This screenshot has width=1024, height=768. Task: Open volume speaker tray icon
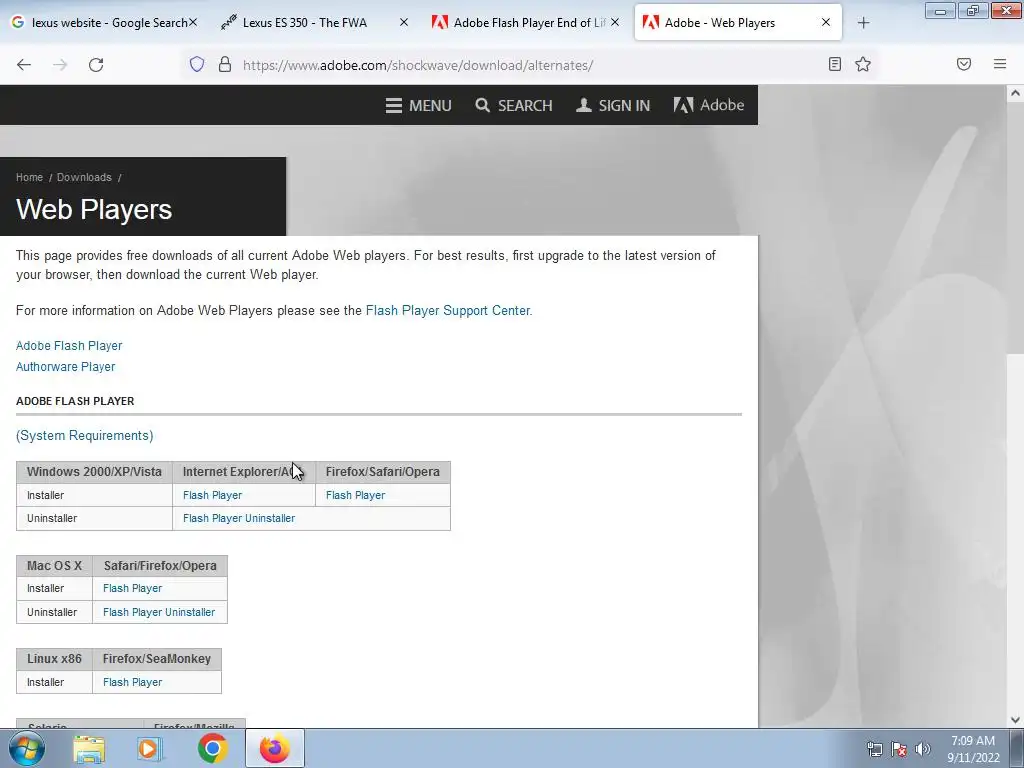pyautogui.click(x=923, y=749)
